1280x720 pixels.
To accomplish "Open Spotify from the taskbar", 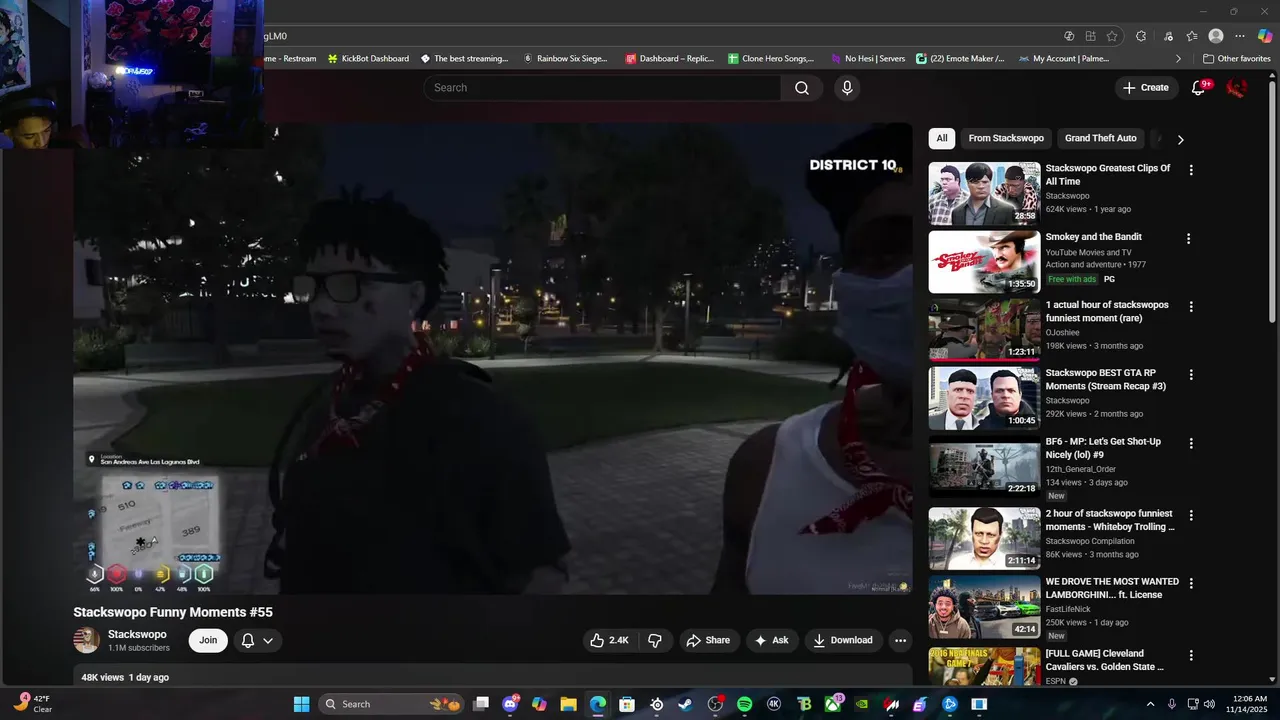I will [744, 704].
